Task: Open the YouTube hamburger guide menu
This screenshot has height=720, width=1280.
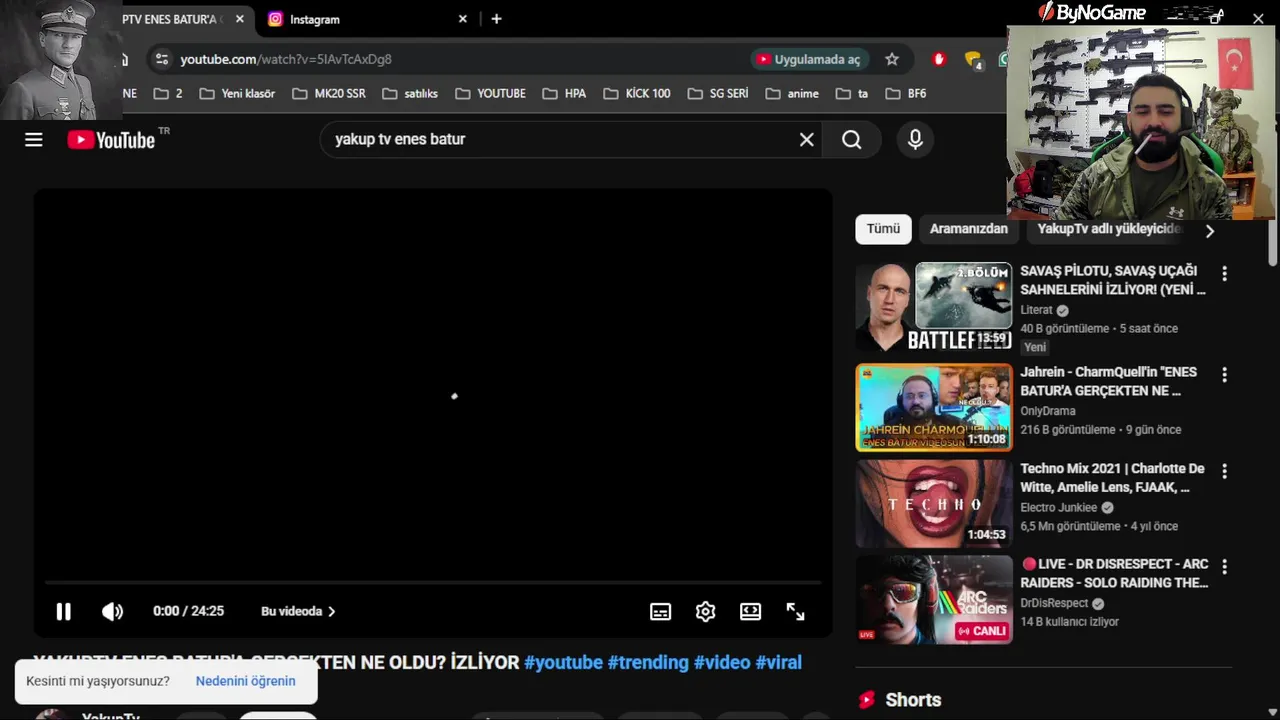Action: pyautogui.click(x=34, y=140)
